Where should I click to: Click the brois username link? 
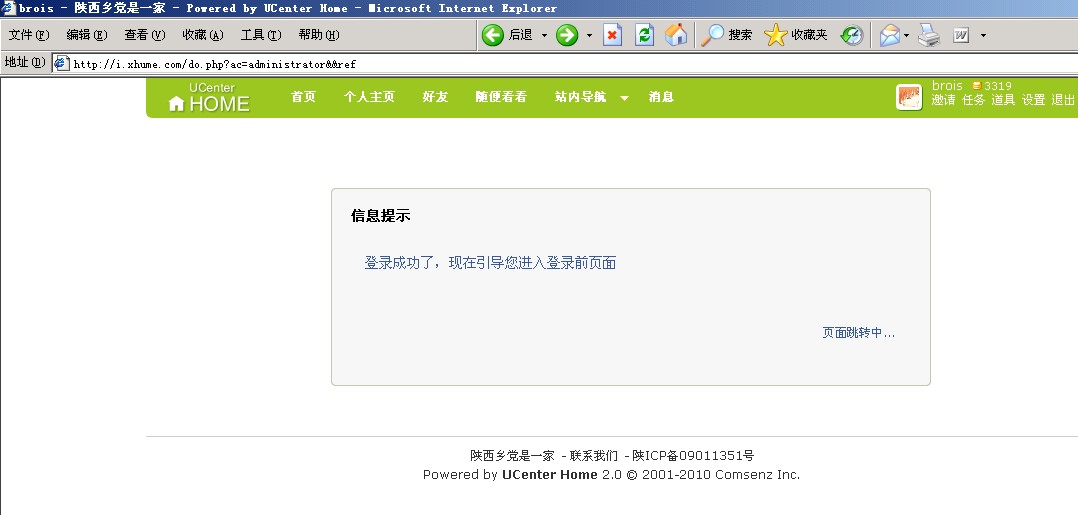tap(947, 86)
